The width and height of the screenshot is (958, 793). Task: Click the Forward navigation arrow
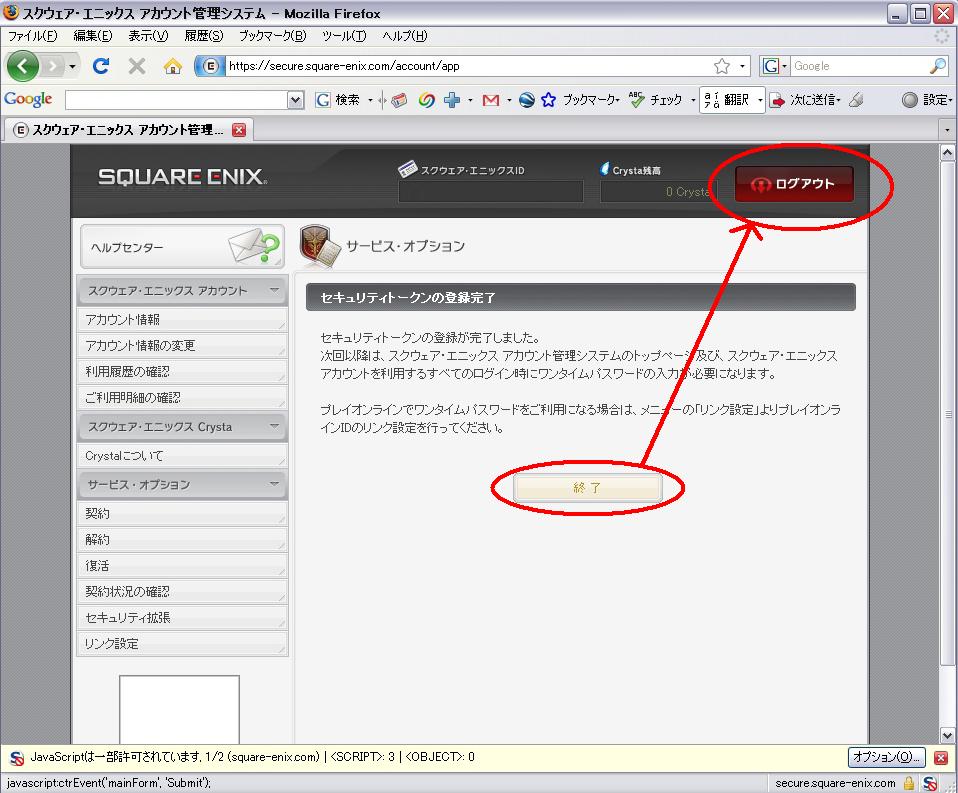[54, 65]
